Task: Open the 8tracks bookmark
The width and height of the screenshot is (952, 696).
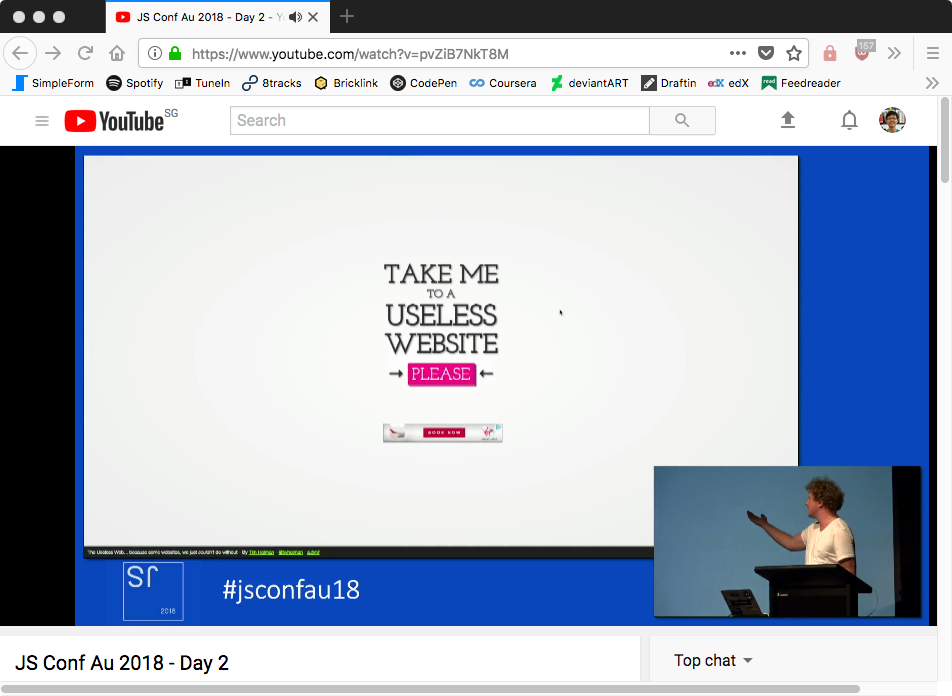Action: coord(271,83)
